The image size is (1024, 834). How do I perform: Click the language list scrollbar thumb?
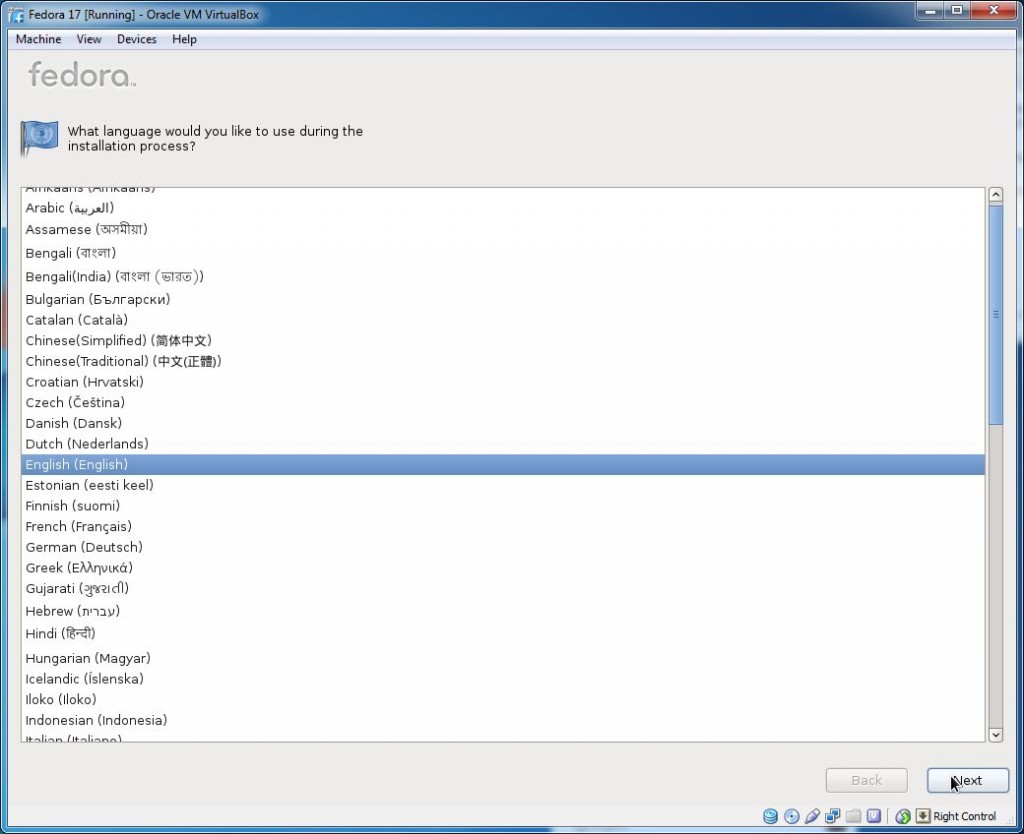pyautogui.click(x=996, y=315)
